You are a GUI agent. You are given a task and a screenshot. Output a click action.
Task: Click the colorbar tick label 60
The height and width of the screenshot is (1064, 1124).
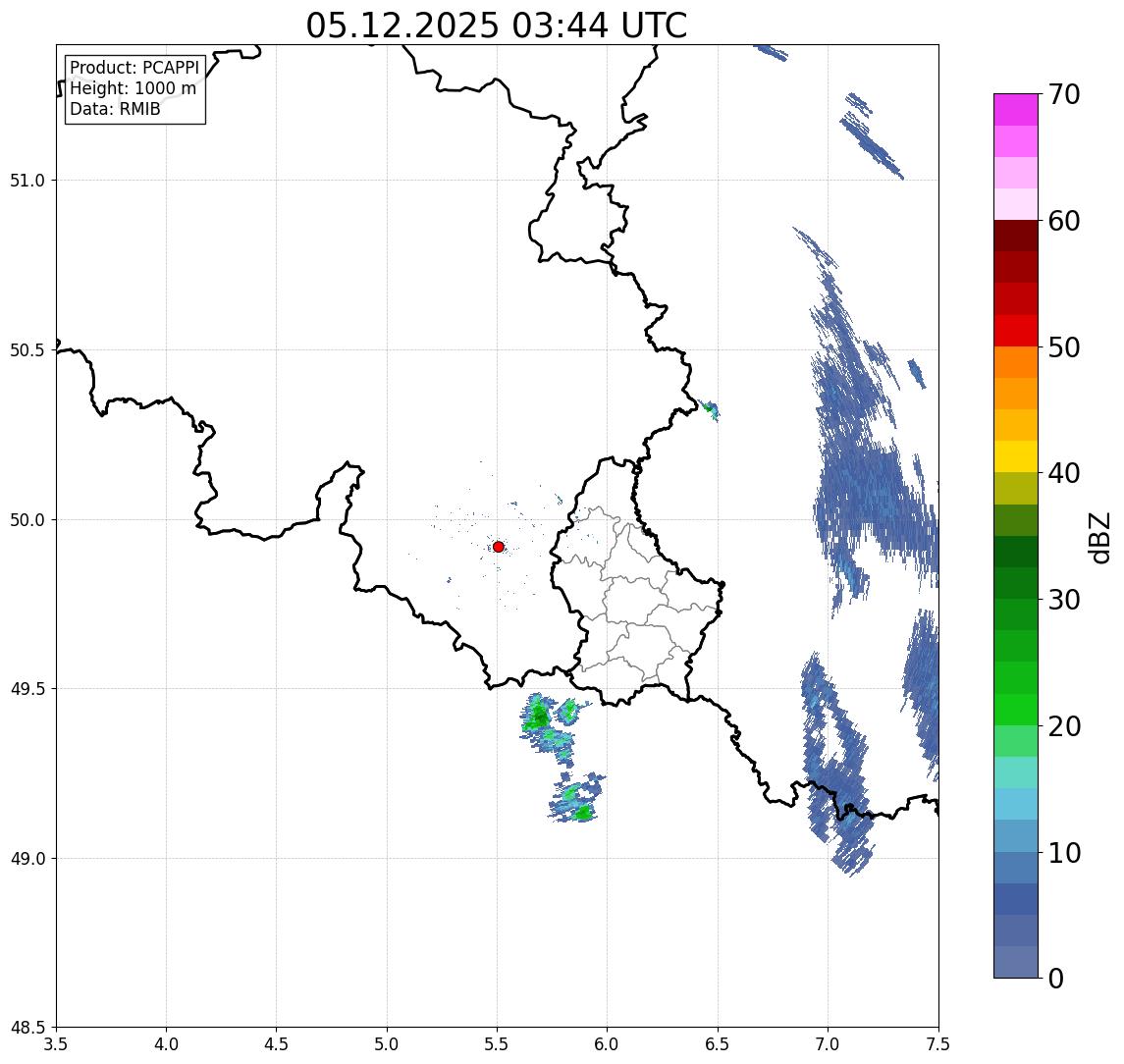(x=1064, y=221)
